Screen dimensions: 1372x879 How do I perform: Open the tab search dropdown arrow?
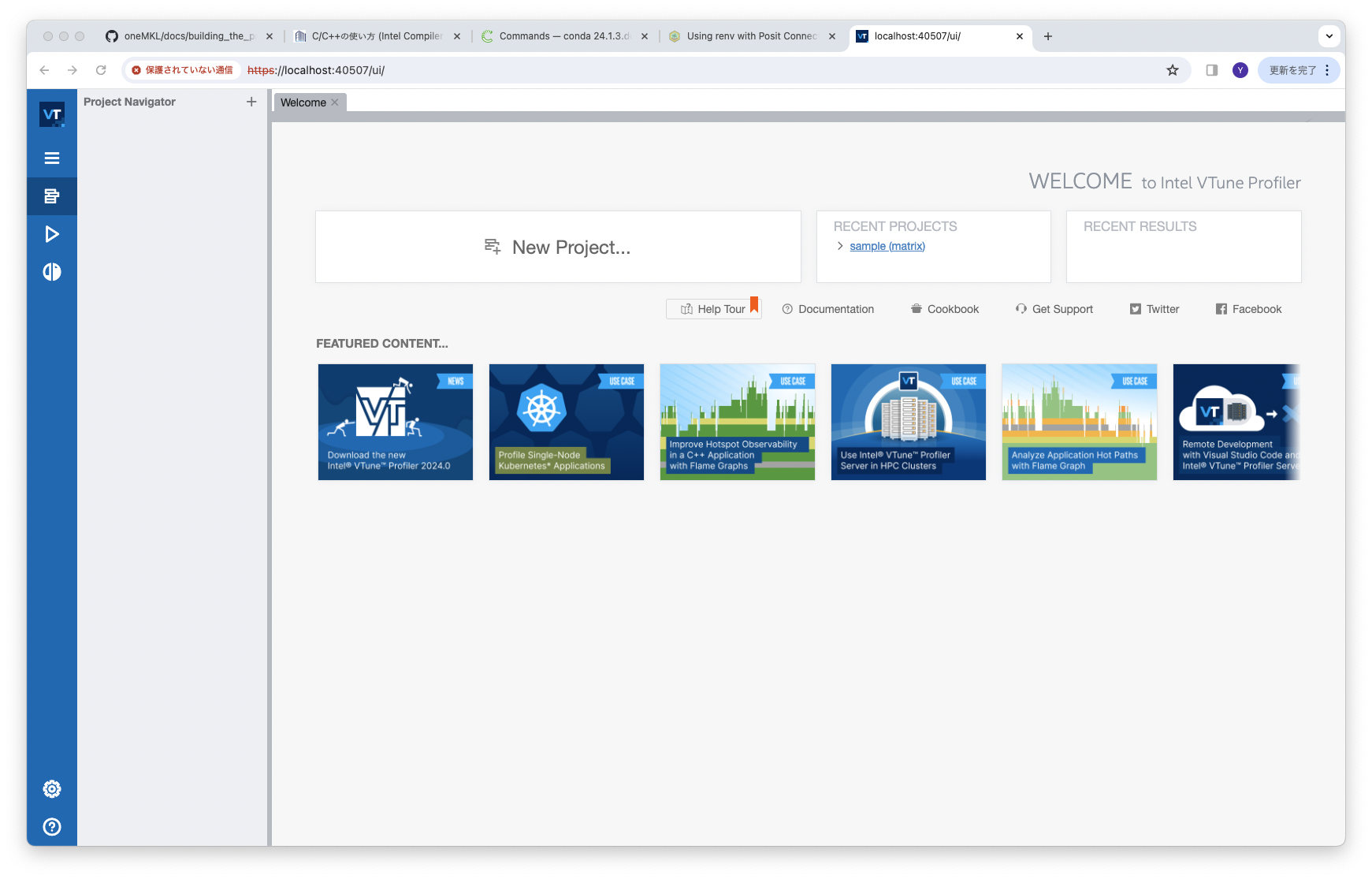click(x=1329, y=36)
